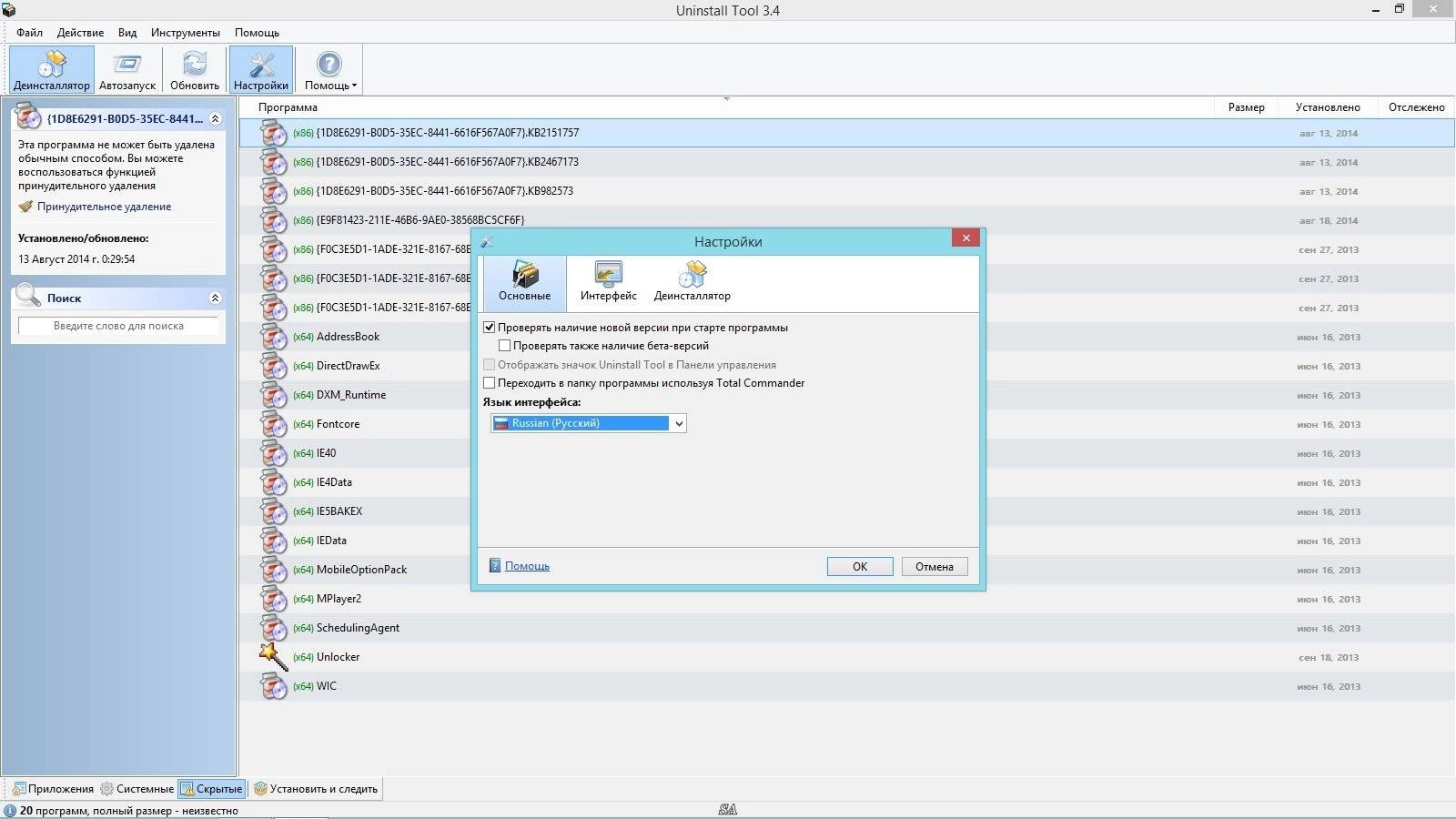
Task: Open the interface language combo box
Action: click(x=588, y=423)
